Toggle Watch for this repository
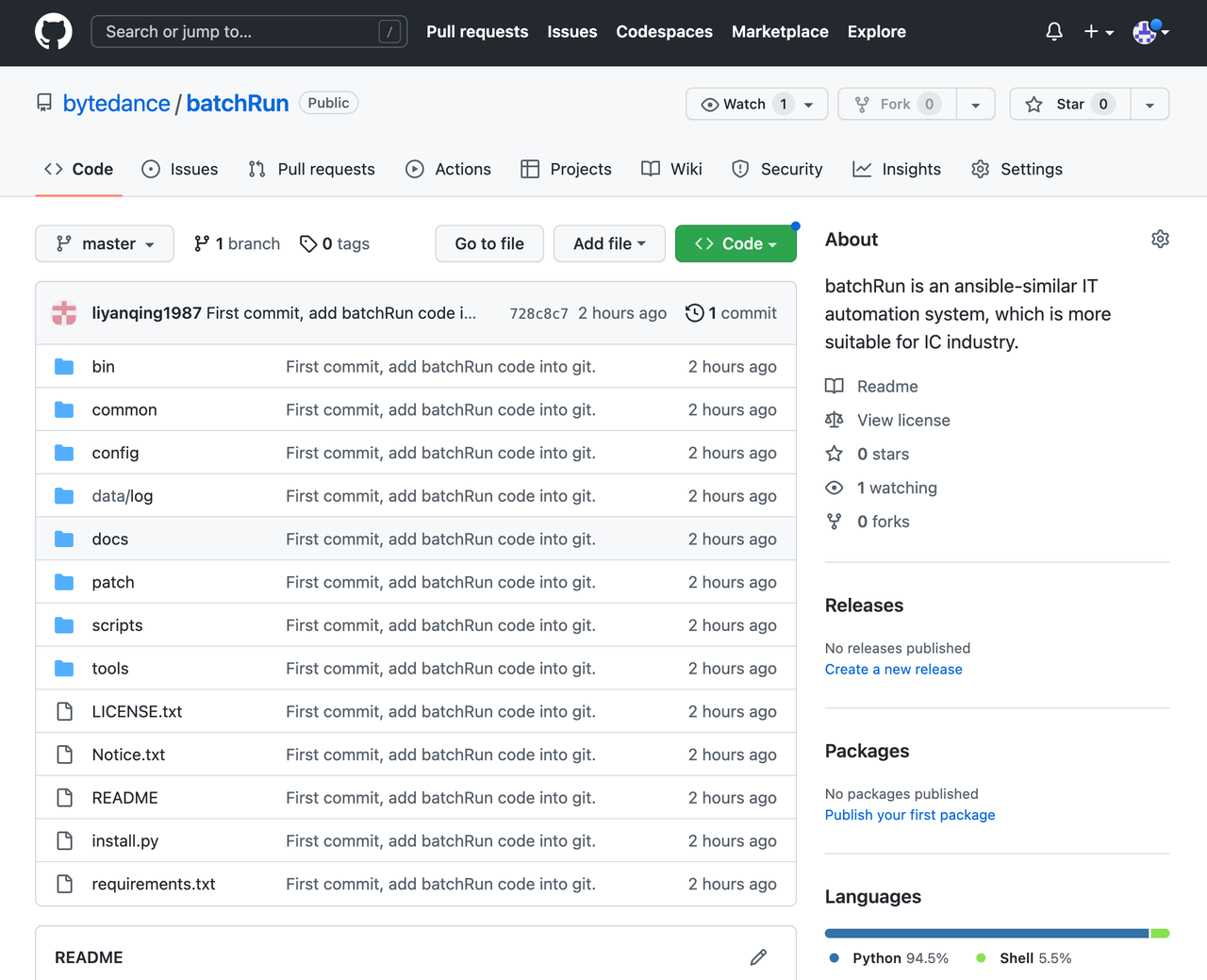The image size is (1207, 980). point(744,104)
